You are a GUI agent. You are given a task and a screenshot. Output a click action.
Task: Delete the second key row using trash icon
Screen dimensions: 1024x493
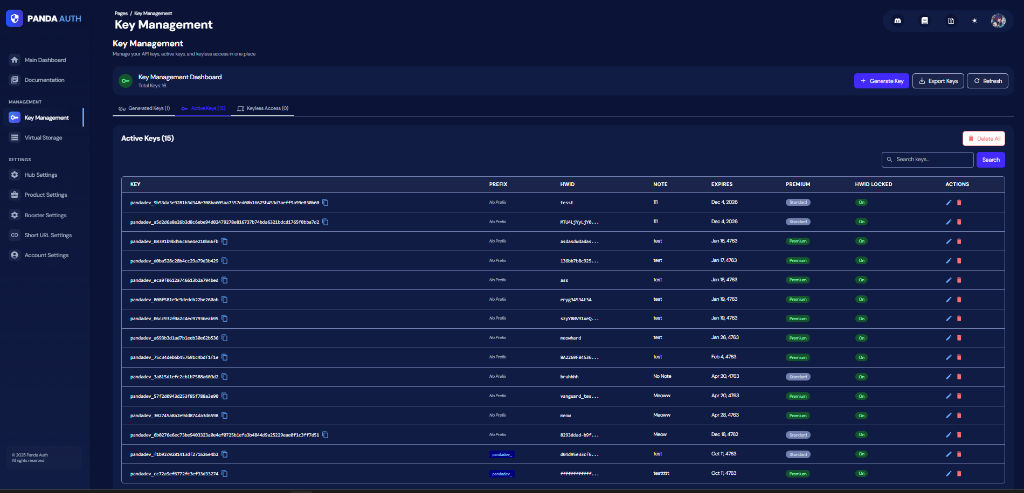(x=959, y=221)
